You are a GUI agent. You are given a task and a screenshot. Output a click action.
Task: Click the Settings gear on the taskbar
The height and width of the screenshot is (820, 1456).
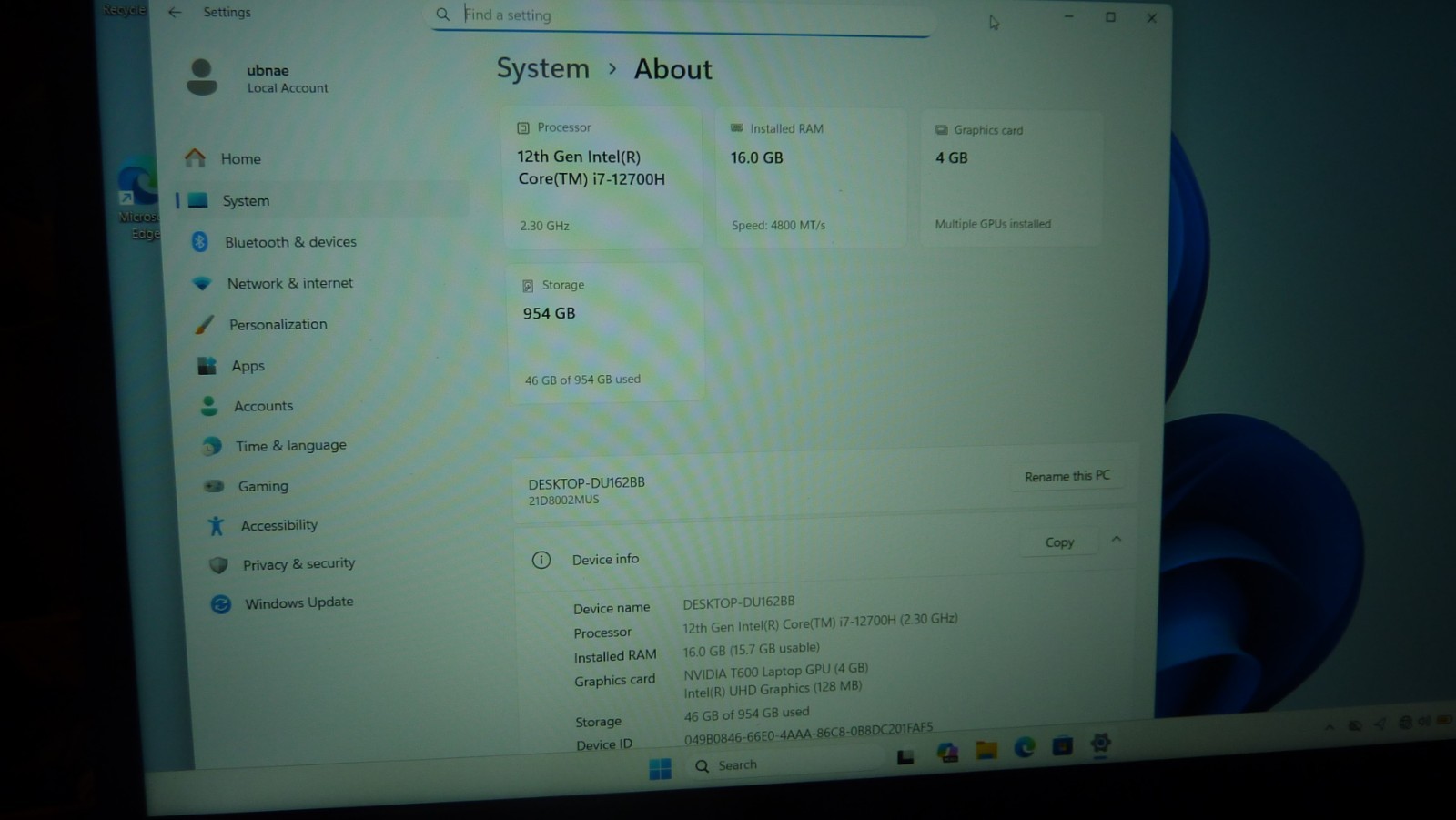point(1100,744)
